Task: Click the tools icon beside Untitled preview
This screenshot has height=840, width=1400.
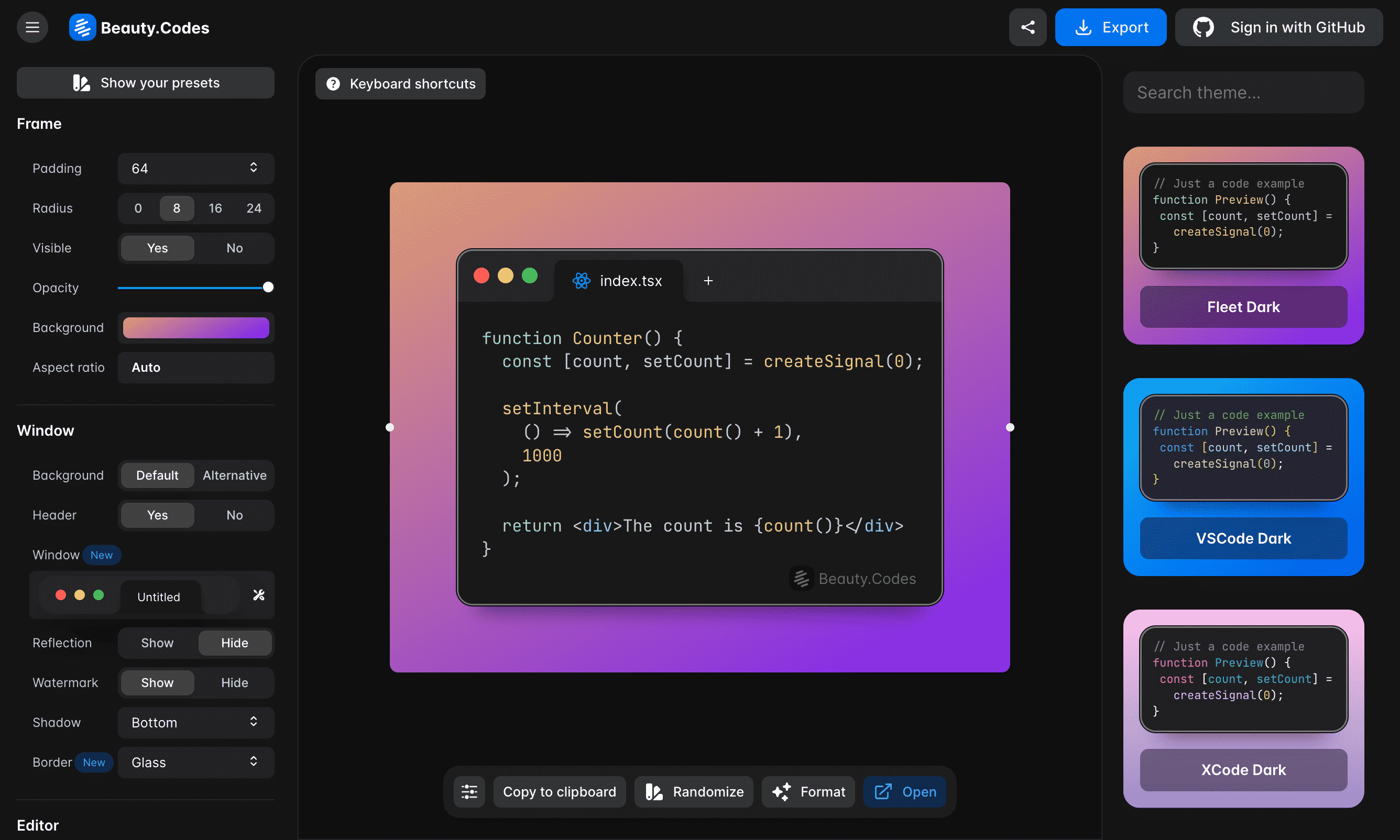Action: (258, 595)
